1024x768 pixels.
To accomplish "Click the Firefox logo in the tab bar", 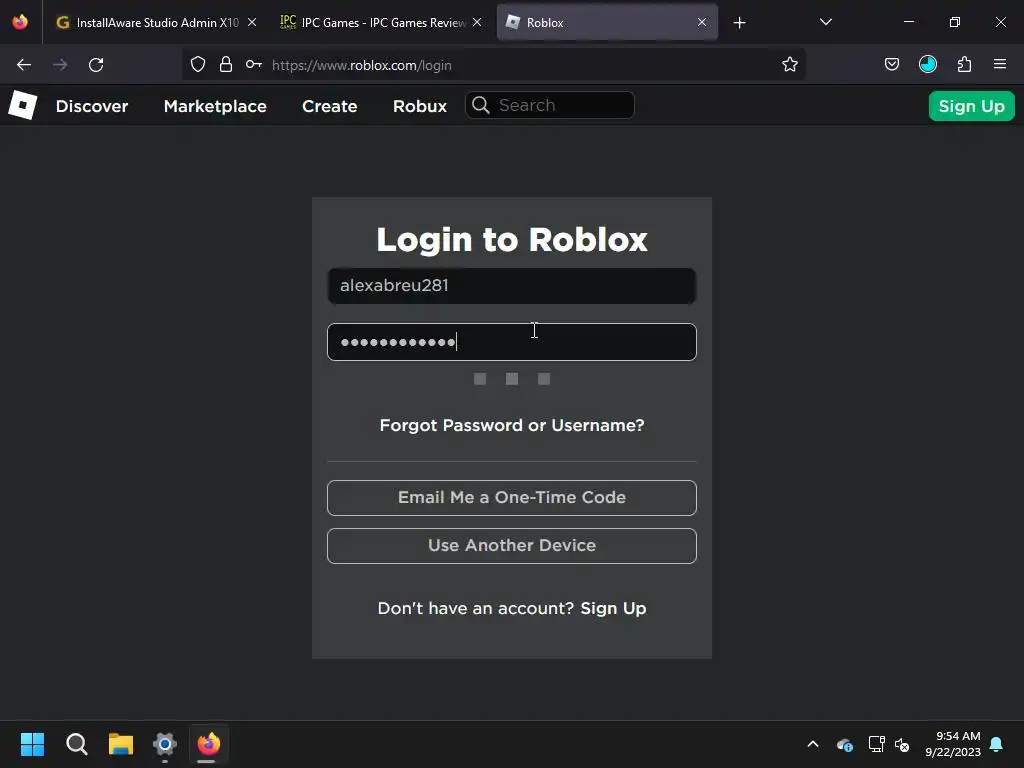I will pos(20,22).
